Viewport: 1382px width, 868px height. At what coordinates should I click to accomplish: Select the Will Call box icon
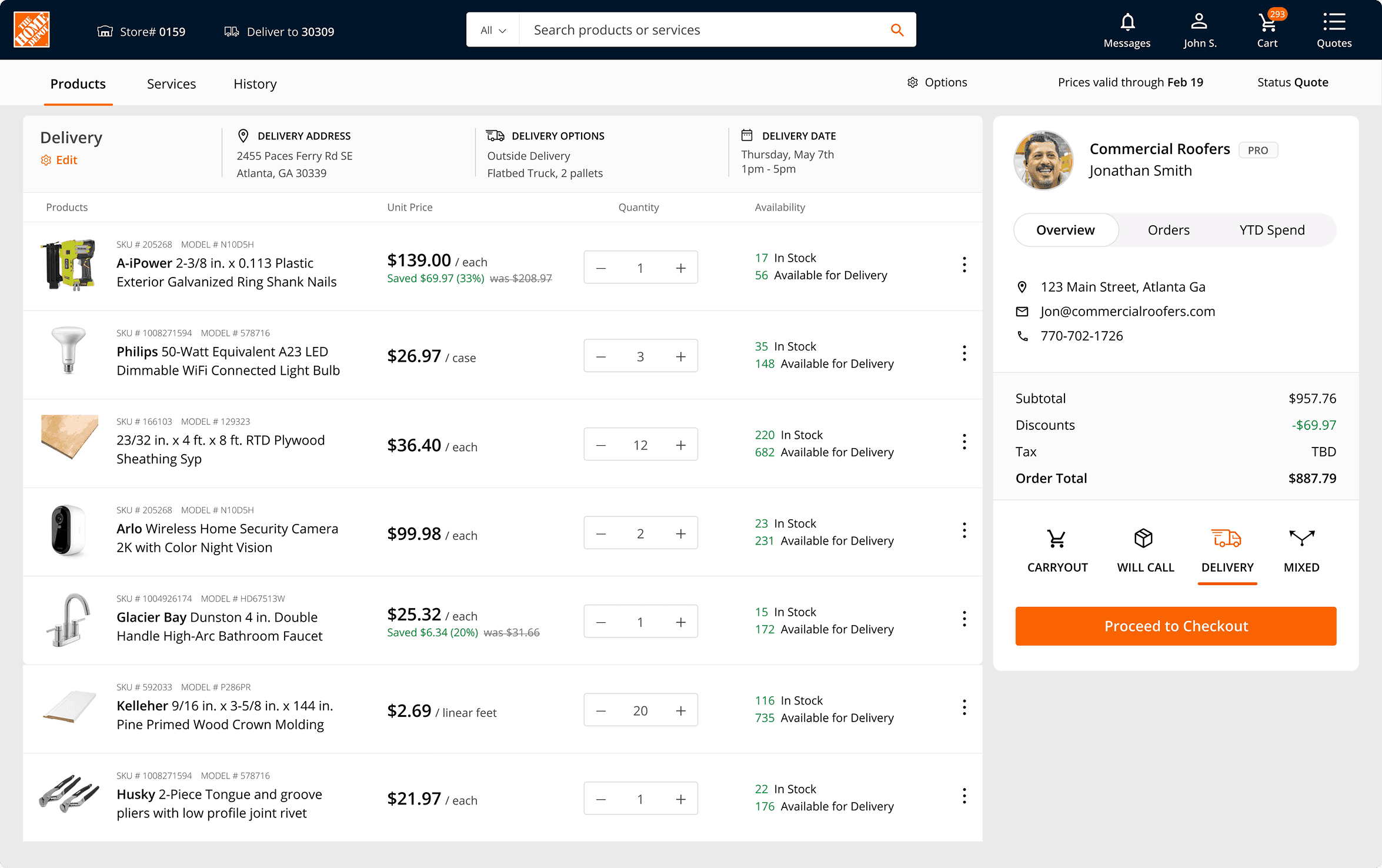[x=1144, y=539]
